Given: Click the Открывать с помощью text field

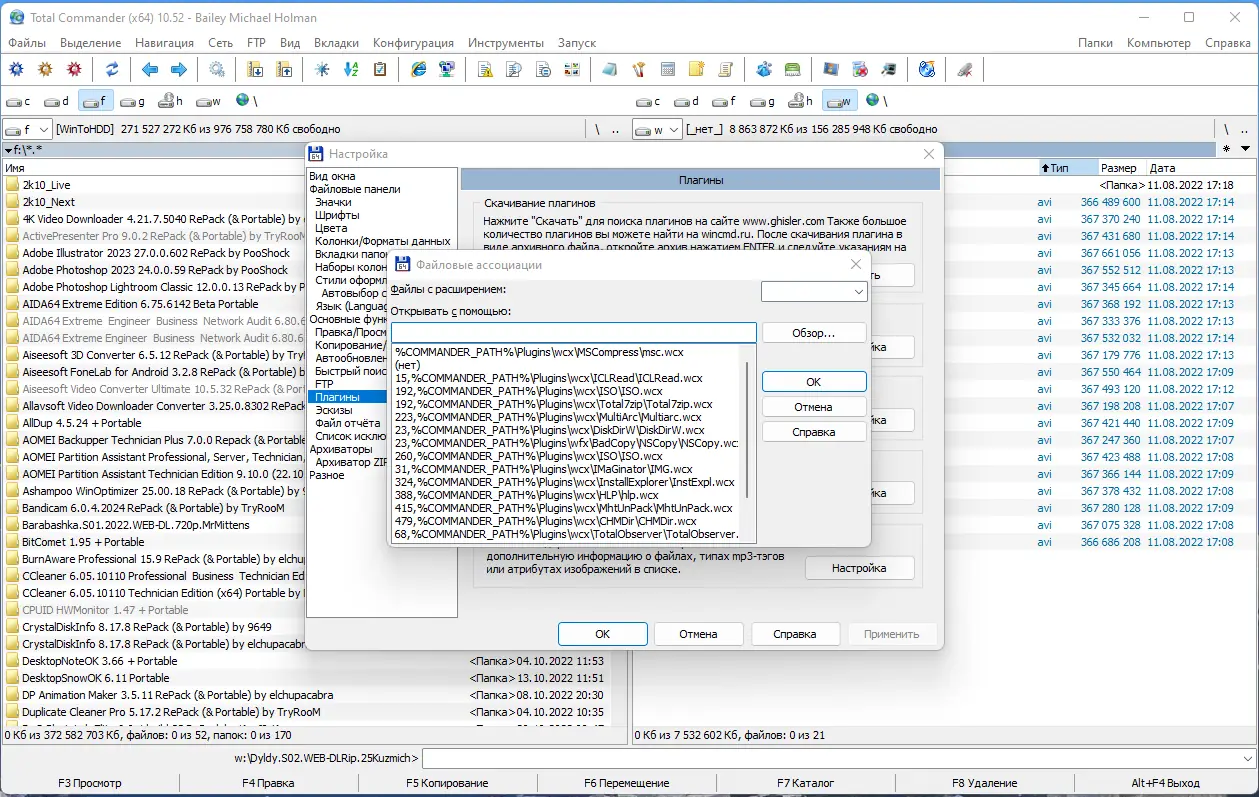Looking at the screenshot, I should coord(574,332).
